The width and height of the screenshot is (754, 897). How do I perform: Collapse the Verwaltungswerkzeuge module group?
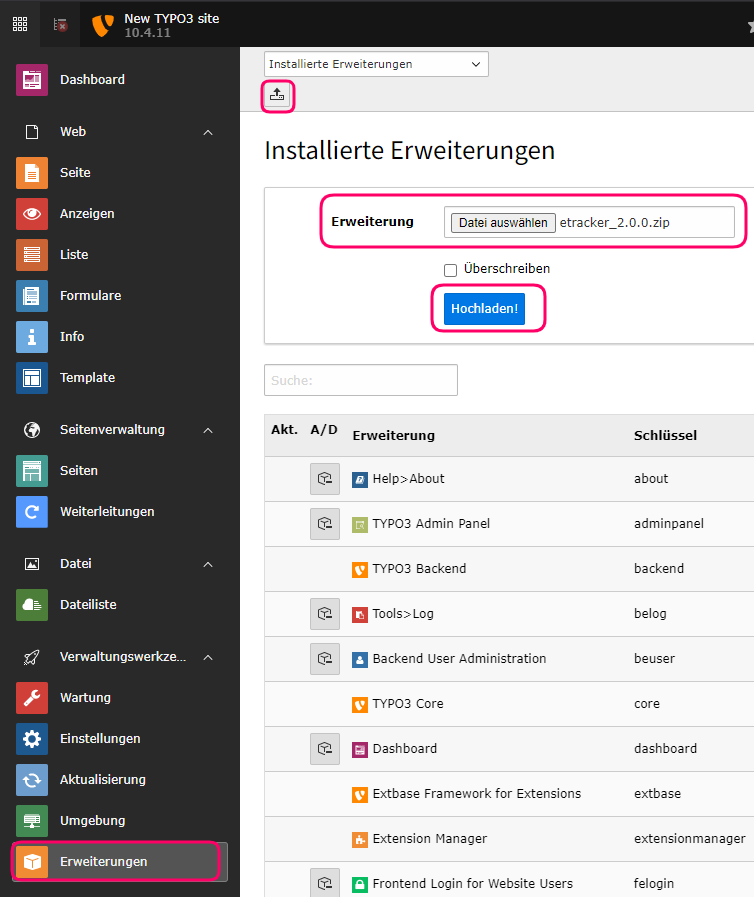(x=208, y=657)
